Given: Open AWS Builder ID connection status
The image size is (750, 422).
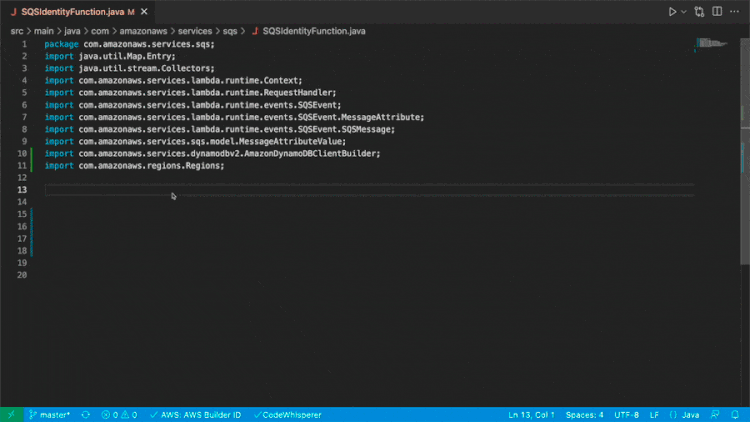Looking at the screenshot, I should pos(195,415).
